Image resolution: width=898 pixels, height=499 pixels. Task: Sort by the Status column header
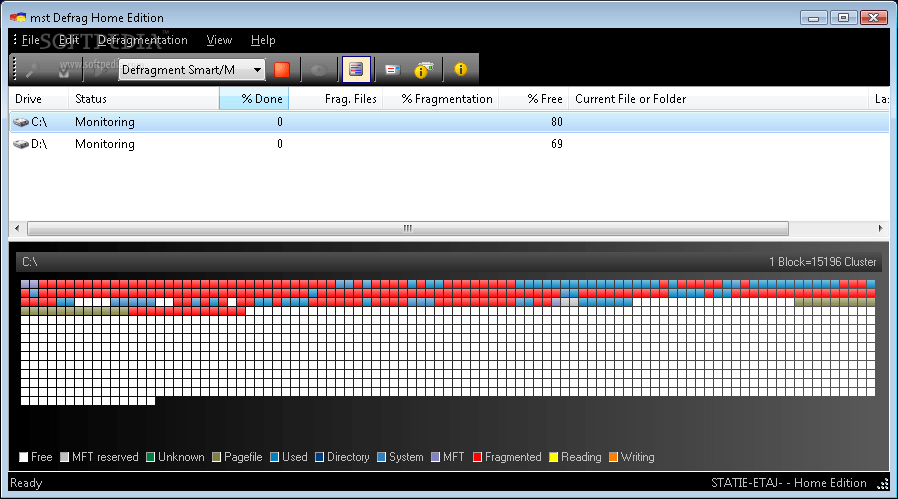click(144, 99)
